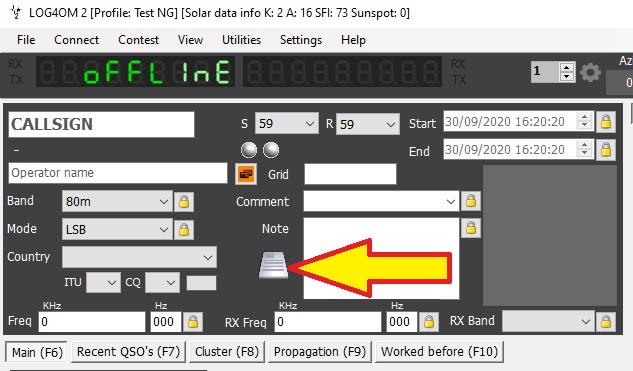The height and width of the screenshot is (371, 633).
Task: Open the Help menu
Action: click(x=353, y=40)
